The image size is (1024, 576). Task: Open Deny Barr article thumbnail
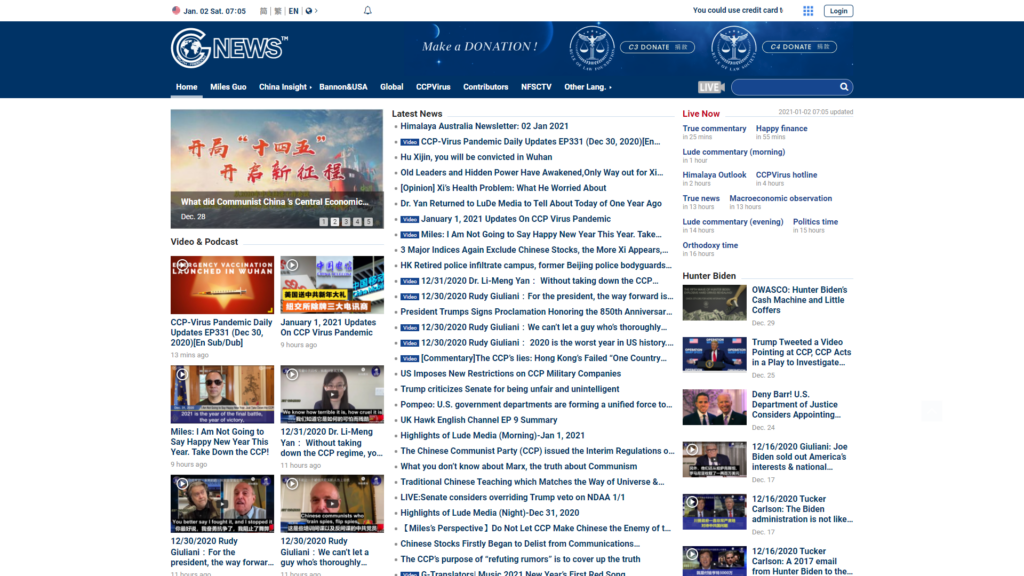pyautogui.click(x=714, y=407)
